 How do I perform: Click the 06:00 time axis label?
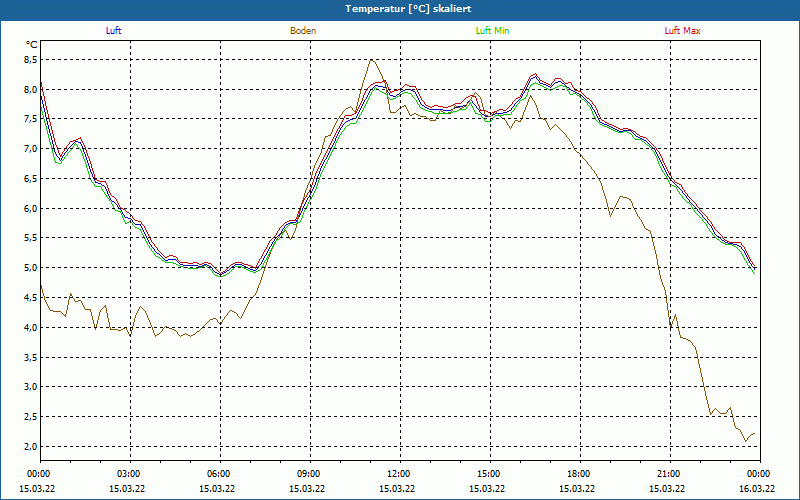click(x=220, y=474)
